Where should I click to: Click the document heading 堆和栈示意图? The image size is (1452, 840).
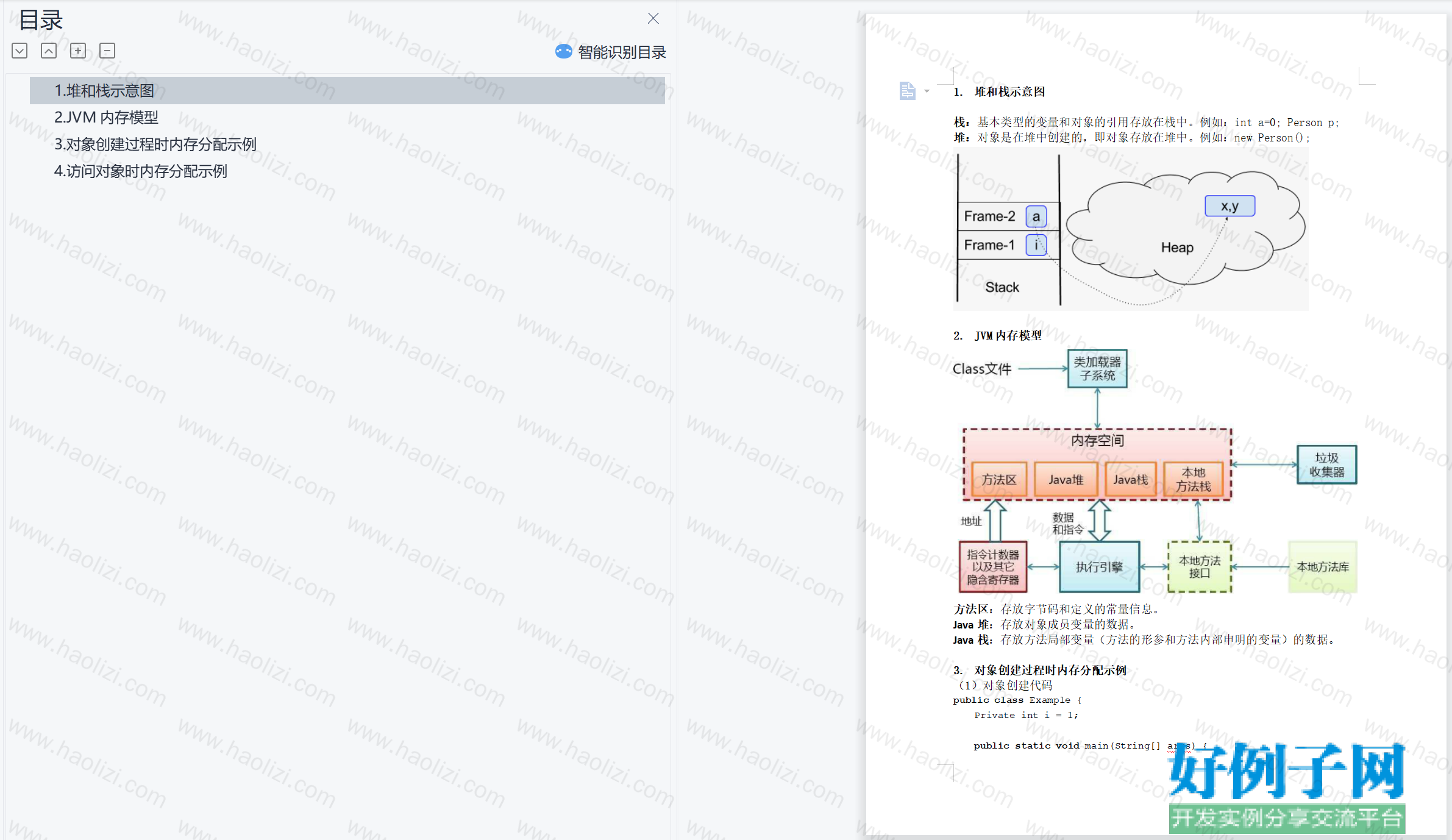click(x=1009, y=92)
